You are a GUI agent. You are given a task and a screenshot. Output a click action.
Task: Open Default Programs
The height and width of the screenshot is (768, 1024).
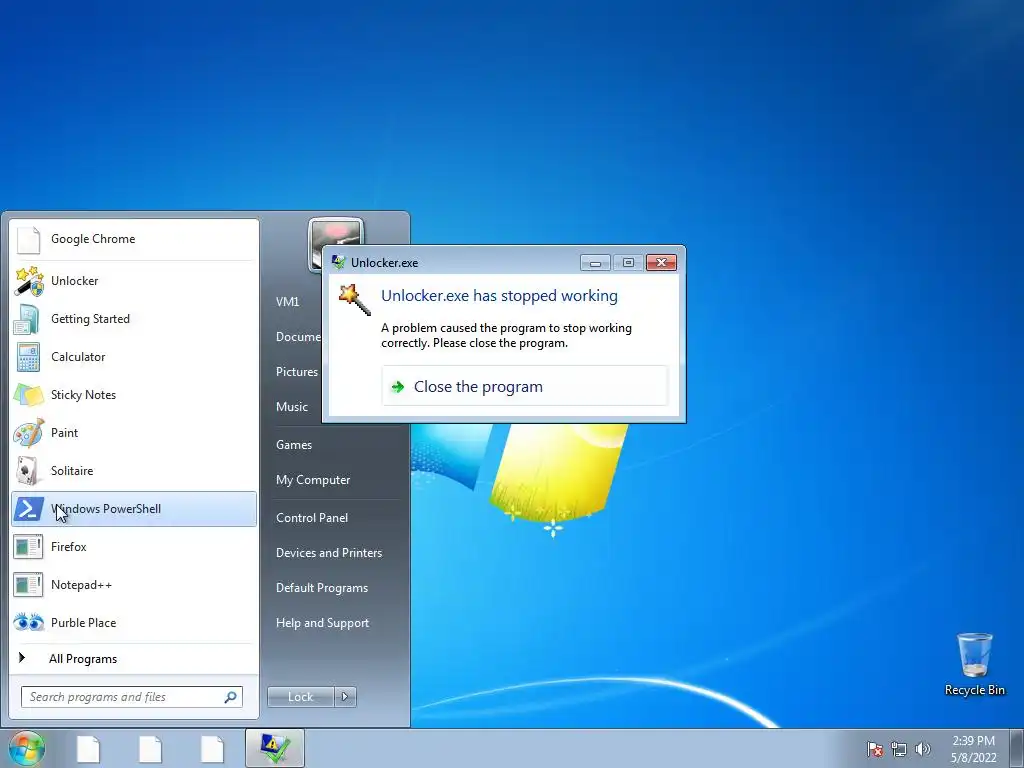tap(322, 588)
